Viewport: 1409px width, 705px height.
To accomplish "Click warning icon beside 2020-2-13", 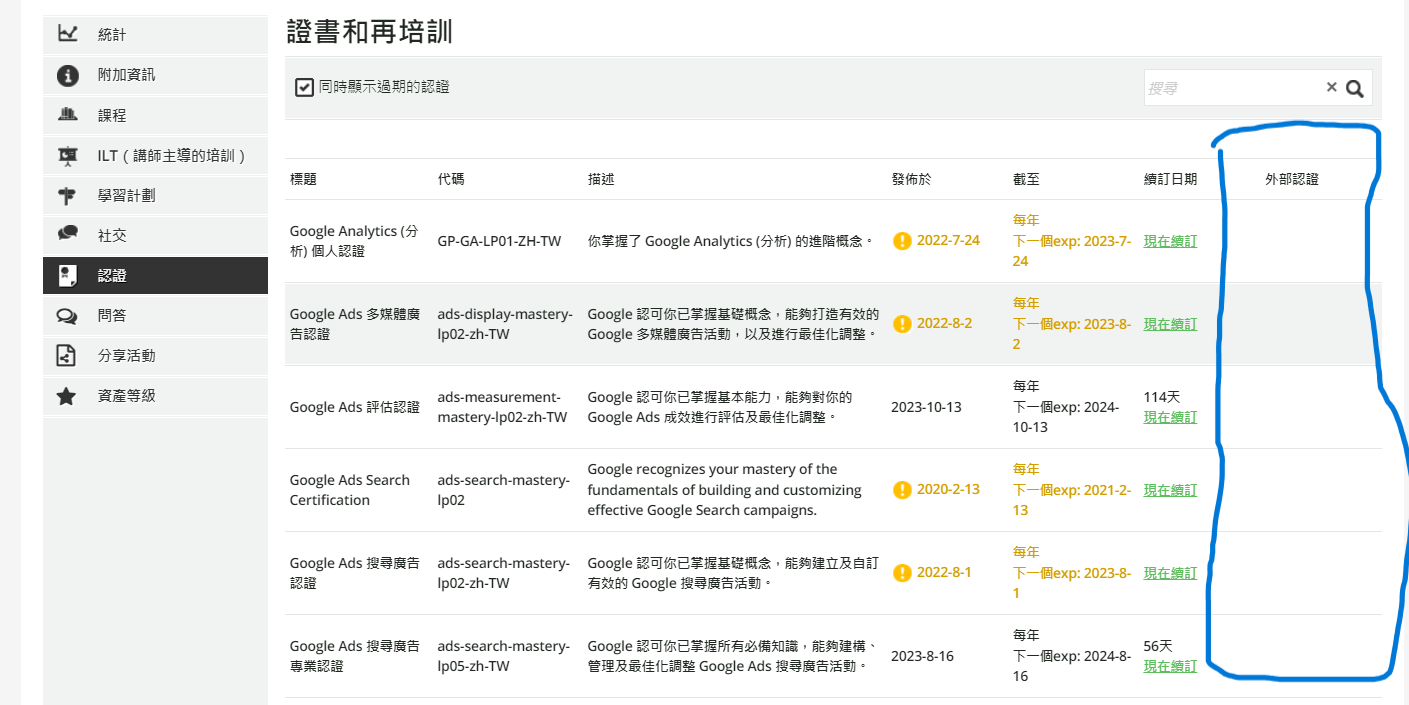I will [902, 490].
